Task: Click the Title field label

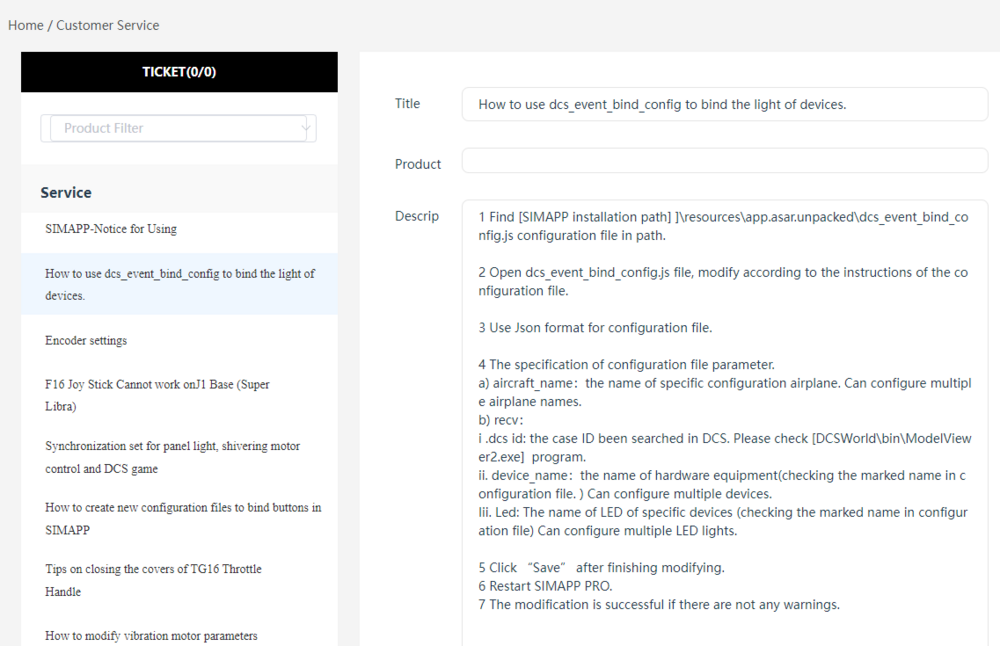Action: coord(408,104)
